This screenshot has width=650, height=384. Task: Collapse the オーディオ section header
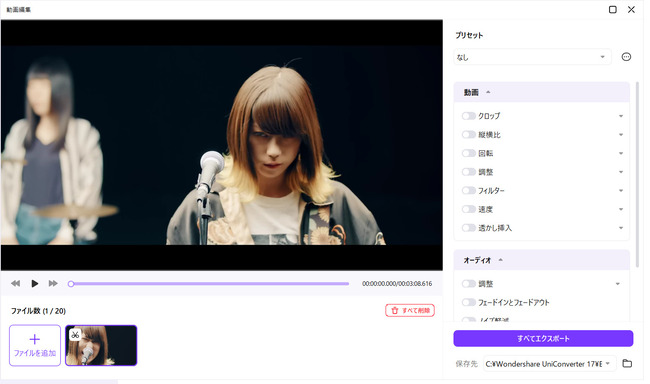541,260
